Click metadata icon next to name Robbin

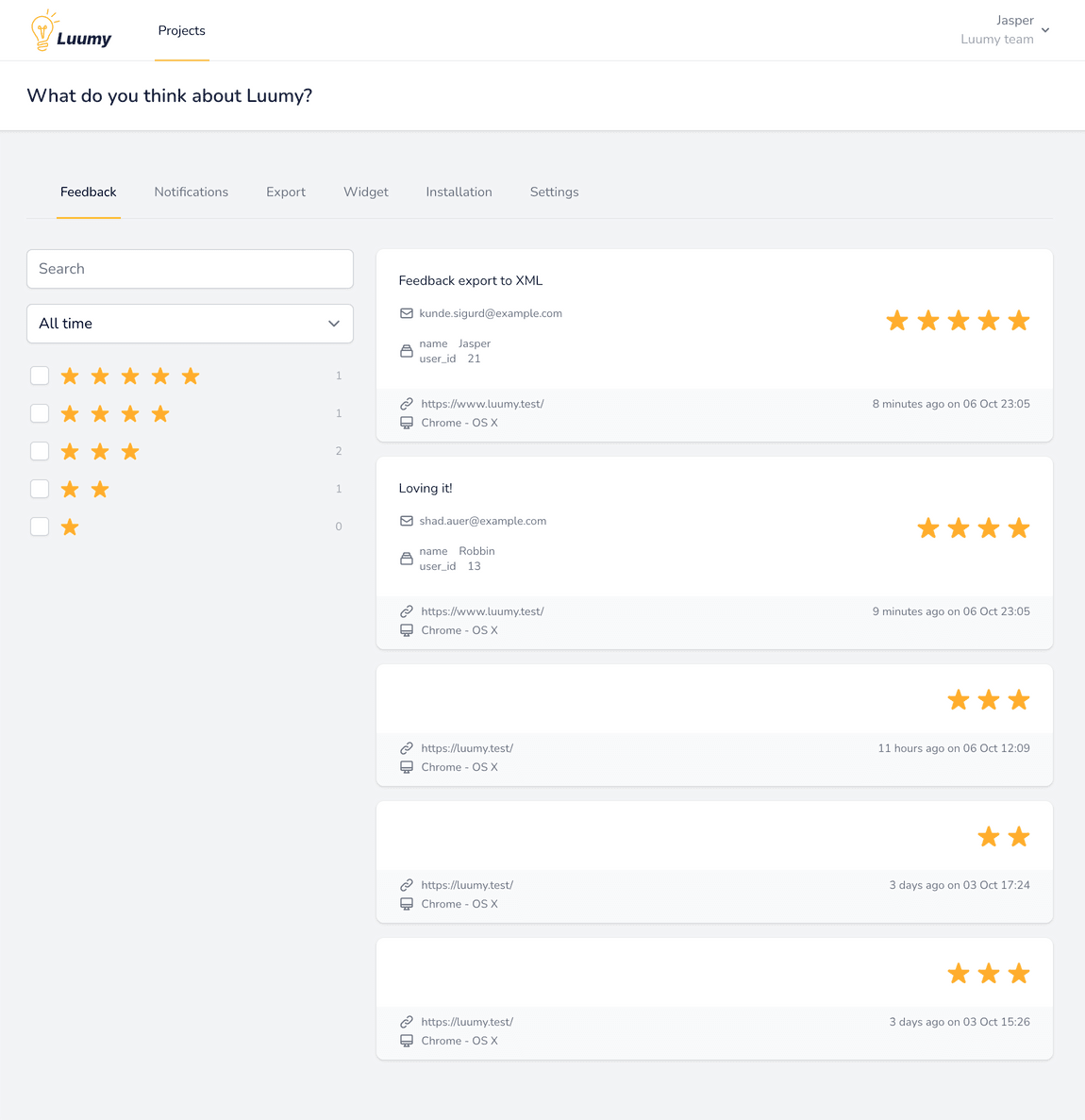pyautogui.click(x=407, y=559)
